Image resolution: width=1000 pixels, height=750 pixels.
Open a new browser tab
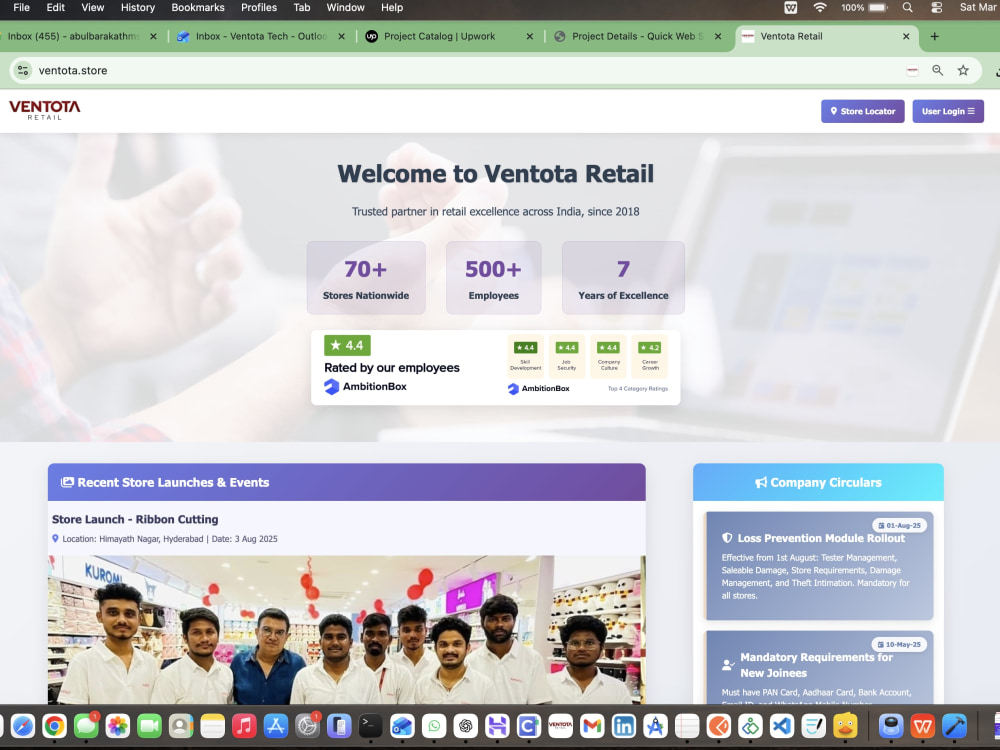click(934, 36)
